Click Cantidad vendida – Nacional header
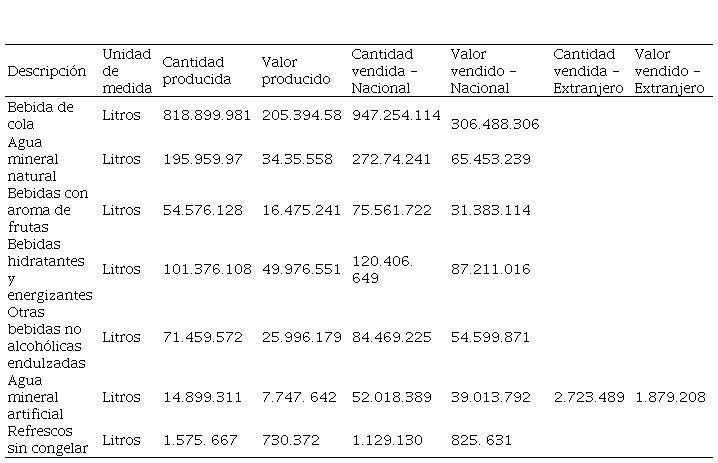The height and width of the screenshot is (463, 718). pyautogui.click(x=385, y=71)
